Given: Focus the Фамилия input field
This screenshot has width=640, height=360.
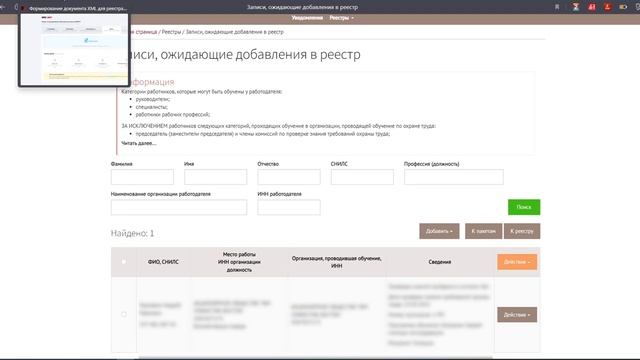Looking at the screenshot, I should click(x=142, y=177).
